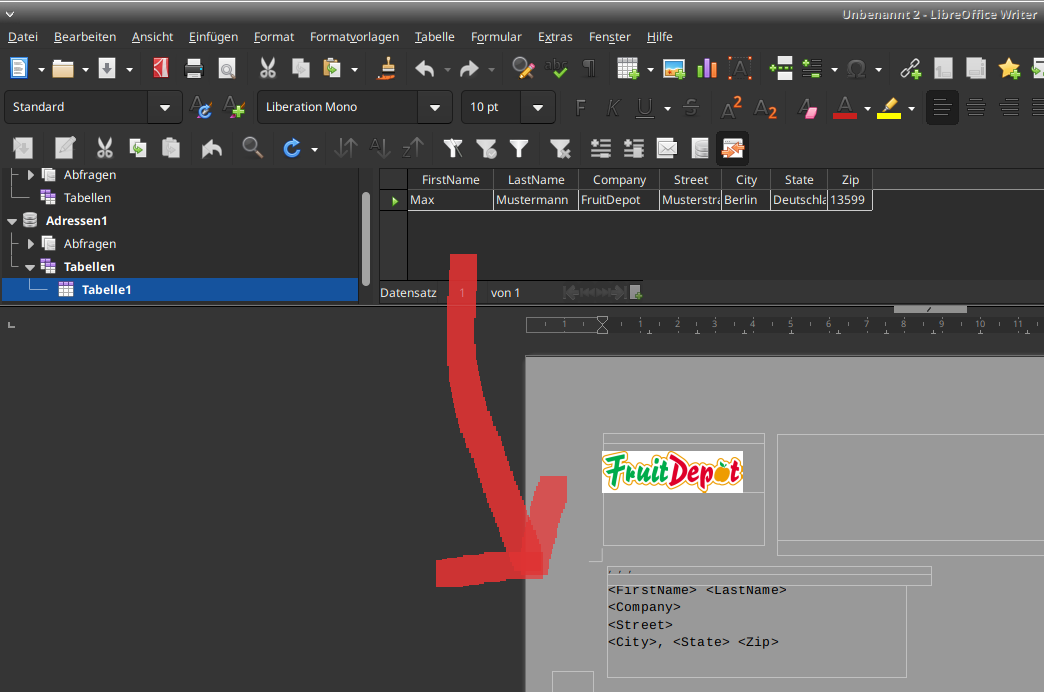The image size is (1044, 692).
Task: Open the folder (Open file) icon
Action: pos(63,68)
